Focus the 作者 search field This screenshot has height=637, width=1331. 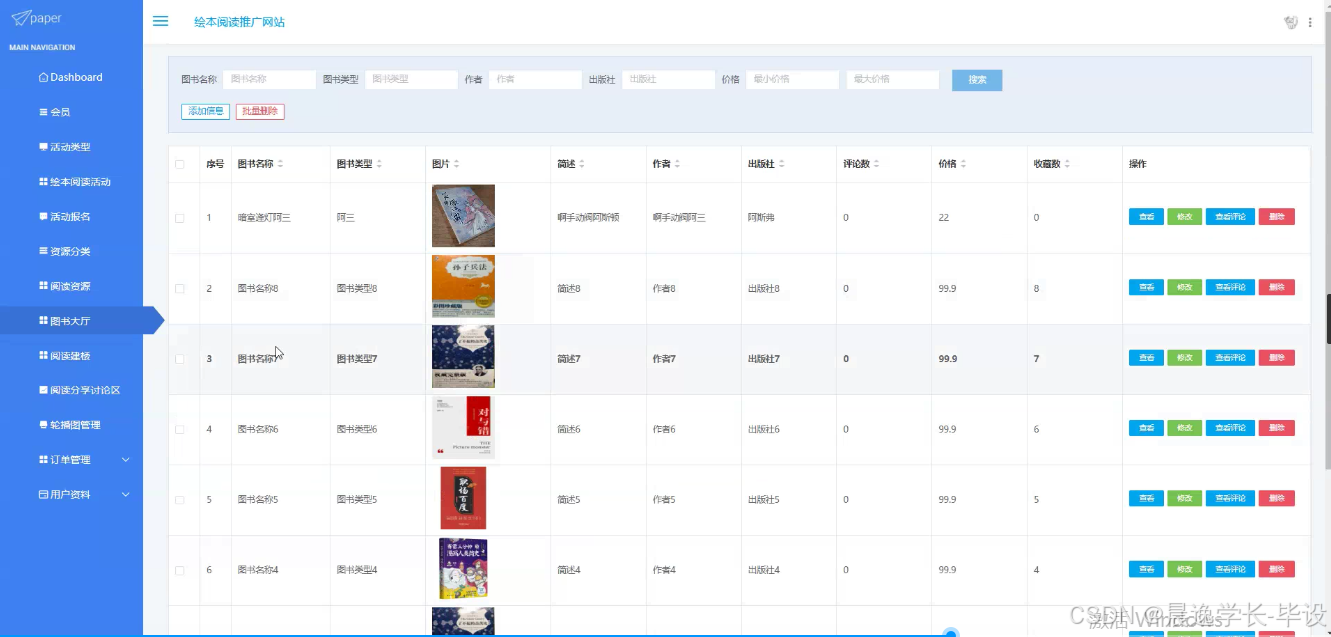pyautogui.click(x=535, y=80)
